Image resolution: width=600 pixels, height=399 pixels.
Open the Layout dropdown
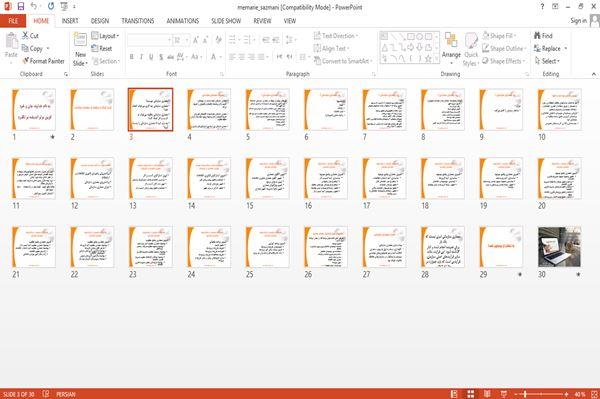click(x=105, y=36)
